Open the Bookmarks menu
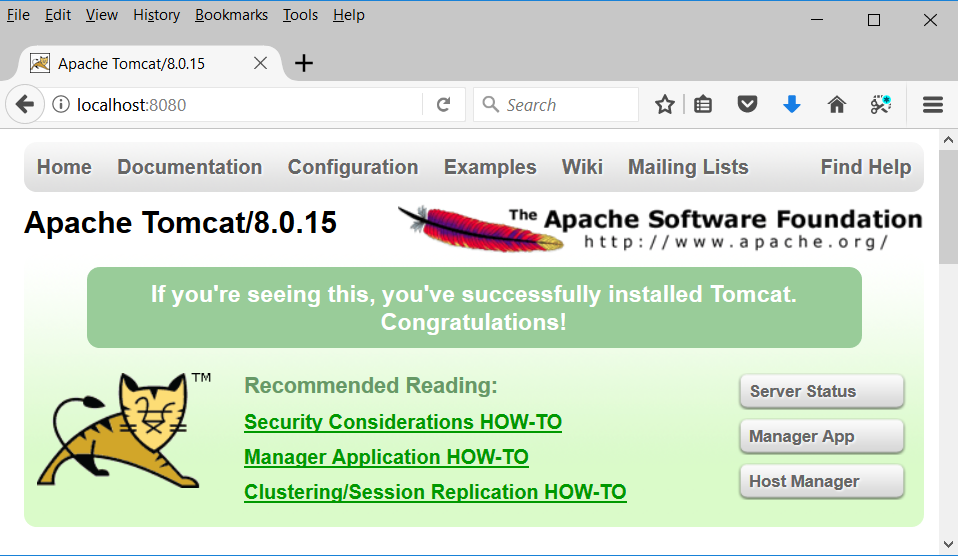958x556 pixels. click(232, 15)
